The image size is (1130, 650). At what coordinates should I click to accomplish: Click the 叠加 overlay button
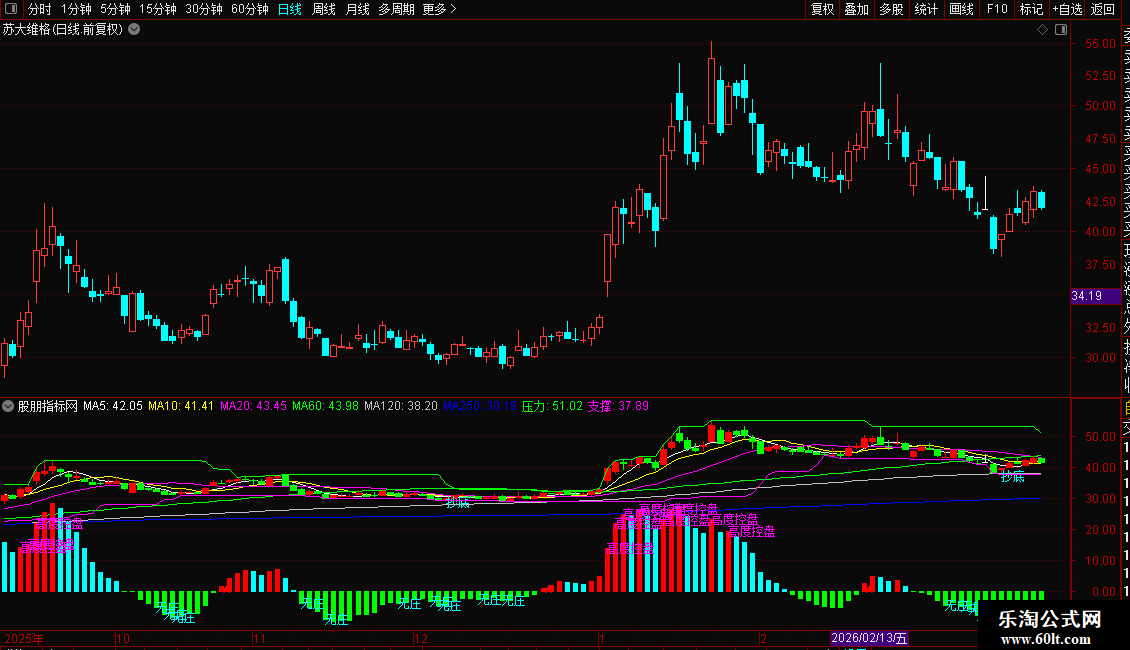point(856,9)
